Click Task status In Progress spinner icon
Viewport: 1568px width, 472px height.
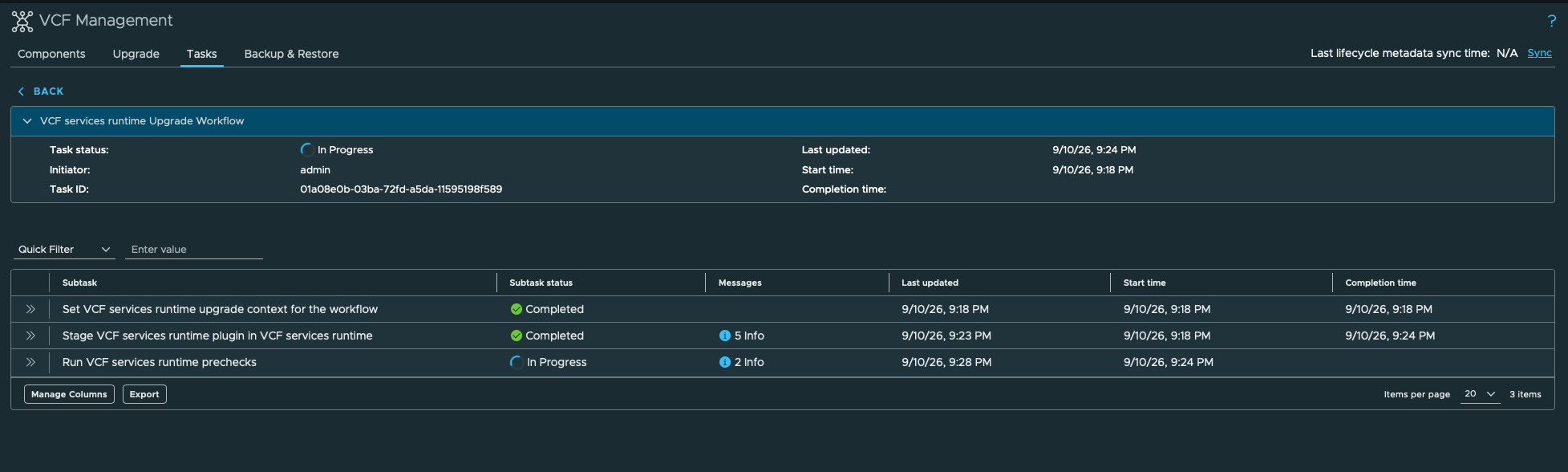[x=307, y=149]
